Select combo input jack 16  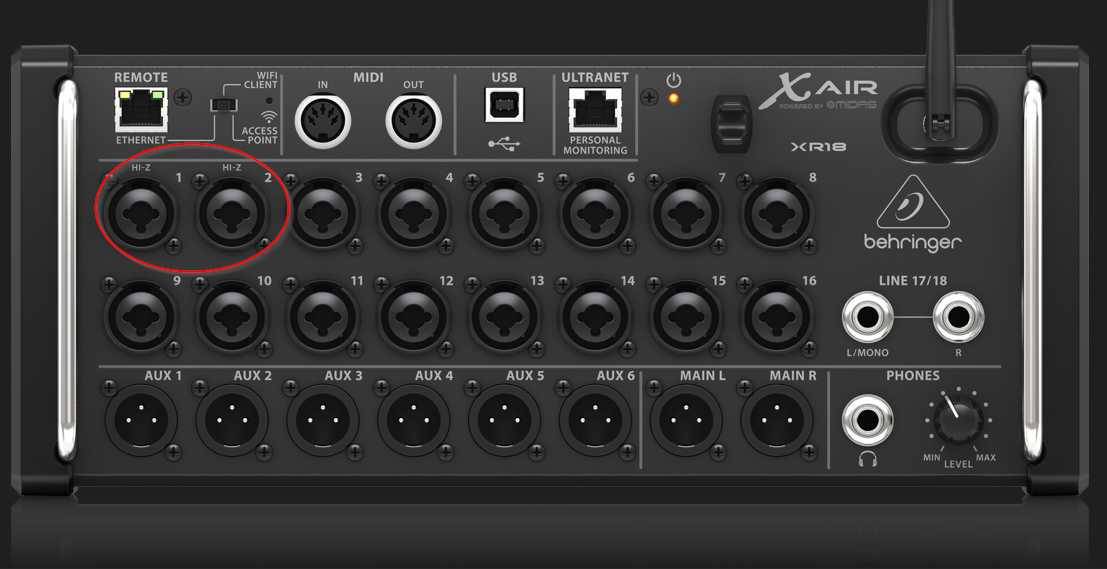(776, 316)
